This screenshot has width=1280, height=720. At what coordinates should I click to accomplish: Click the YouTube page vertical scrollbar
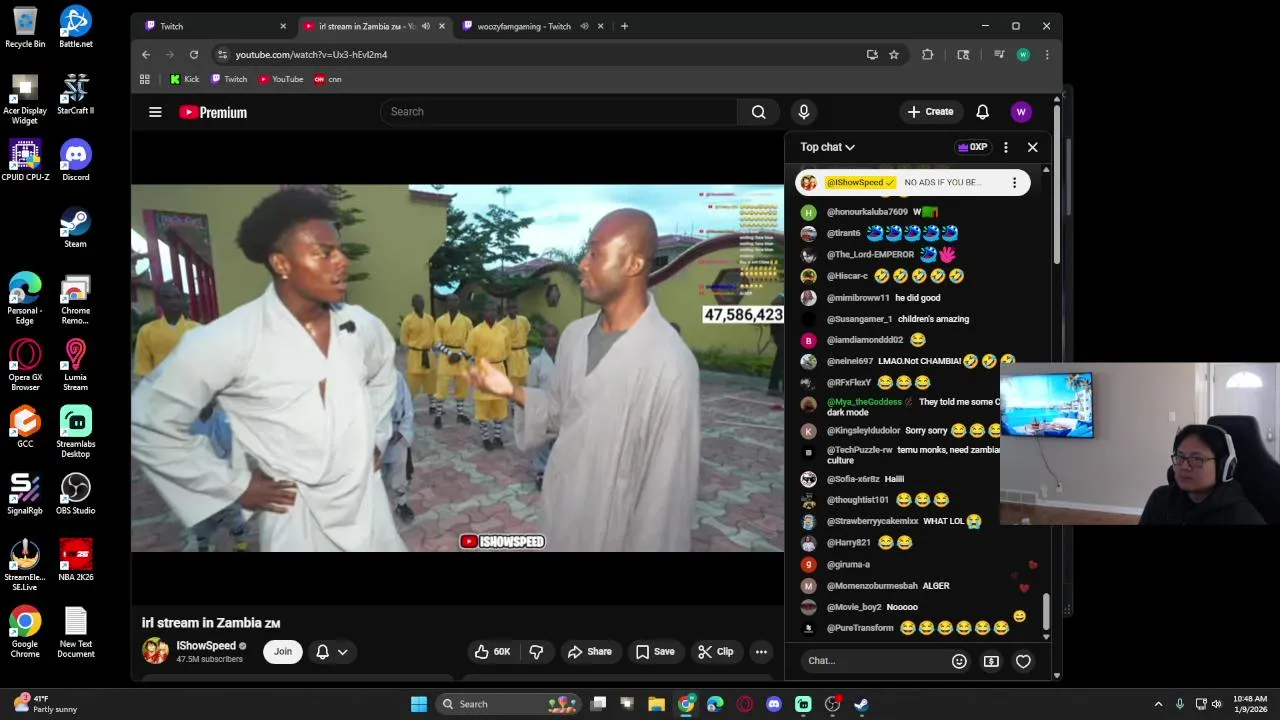point(1057,187)
